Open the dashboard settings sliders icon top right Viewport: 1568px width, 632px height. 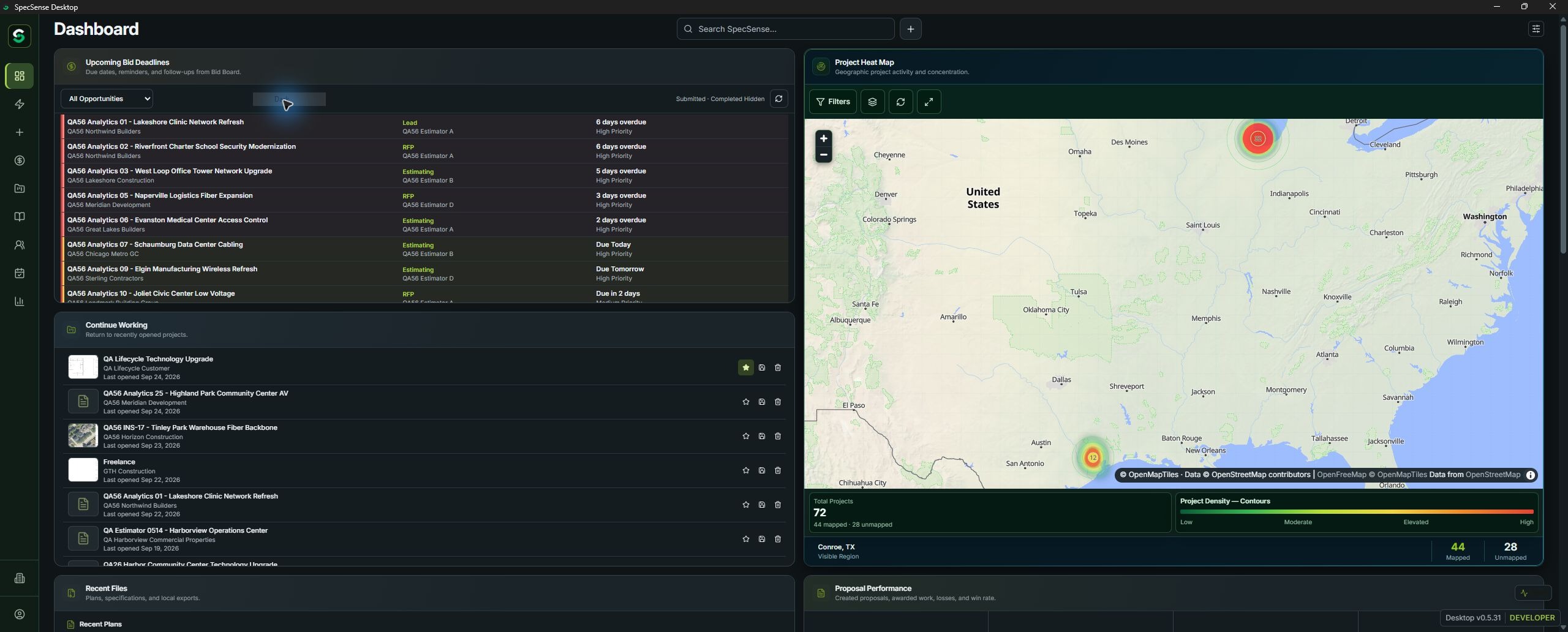tap(1536, 29)
